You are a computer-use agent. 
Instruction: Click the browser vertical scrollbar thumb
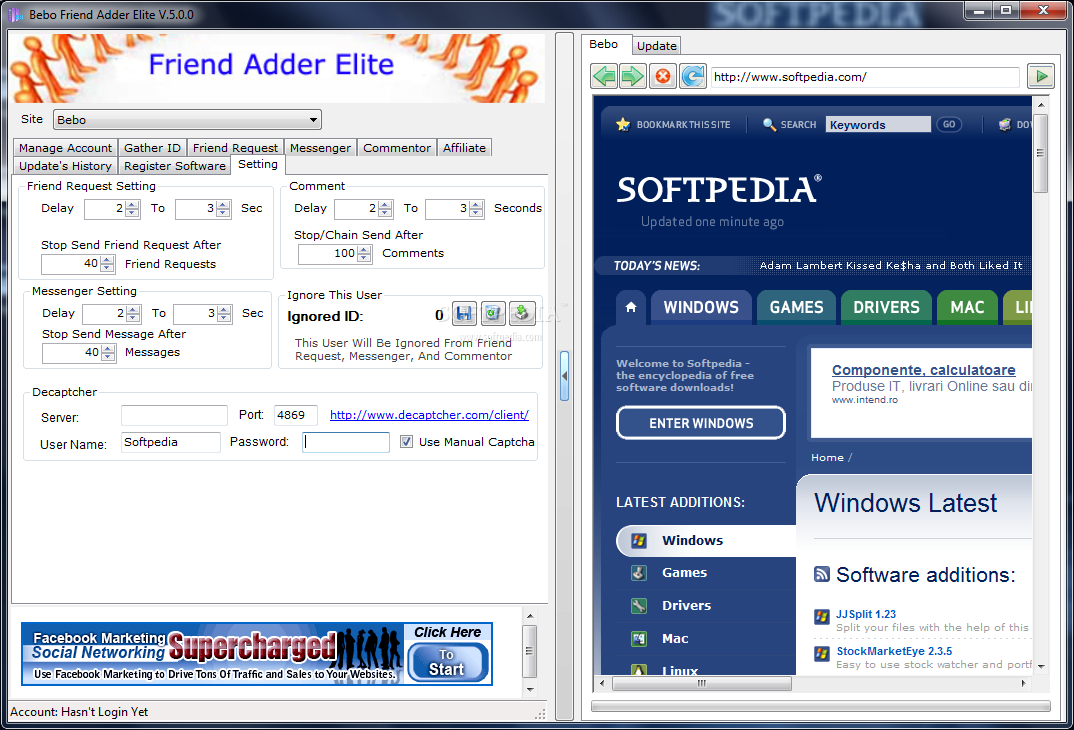coord(1040,153)
